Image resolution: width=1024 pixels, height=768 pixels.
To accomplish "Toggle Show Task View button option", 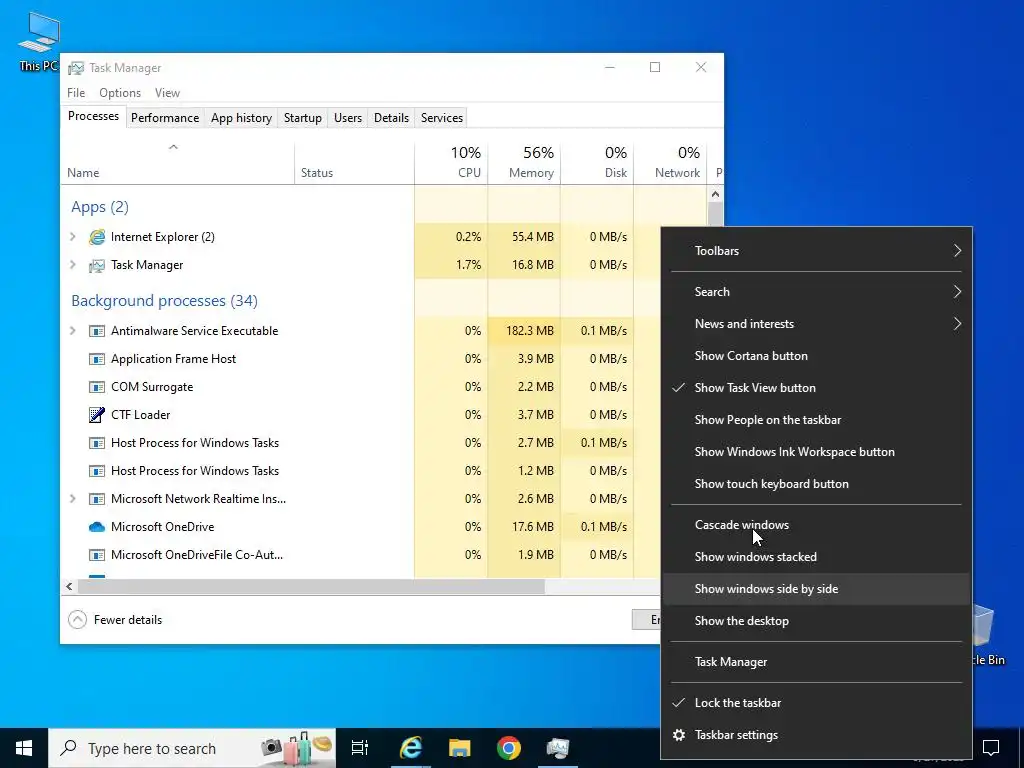I will 816,388.
